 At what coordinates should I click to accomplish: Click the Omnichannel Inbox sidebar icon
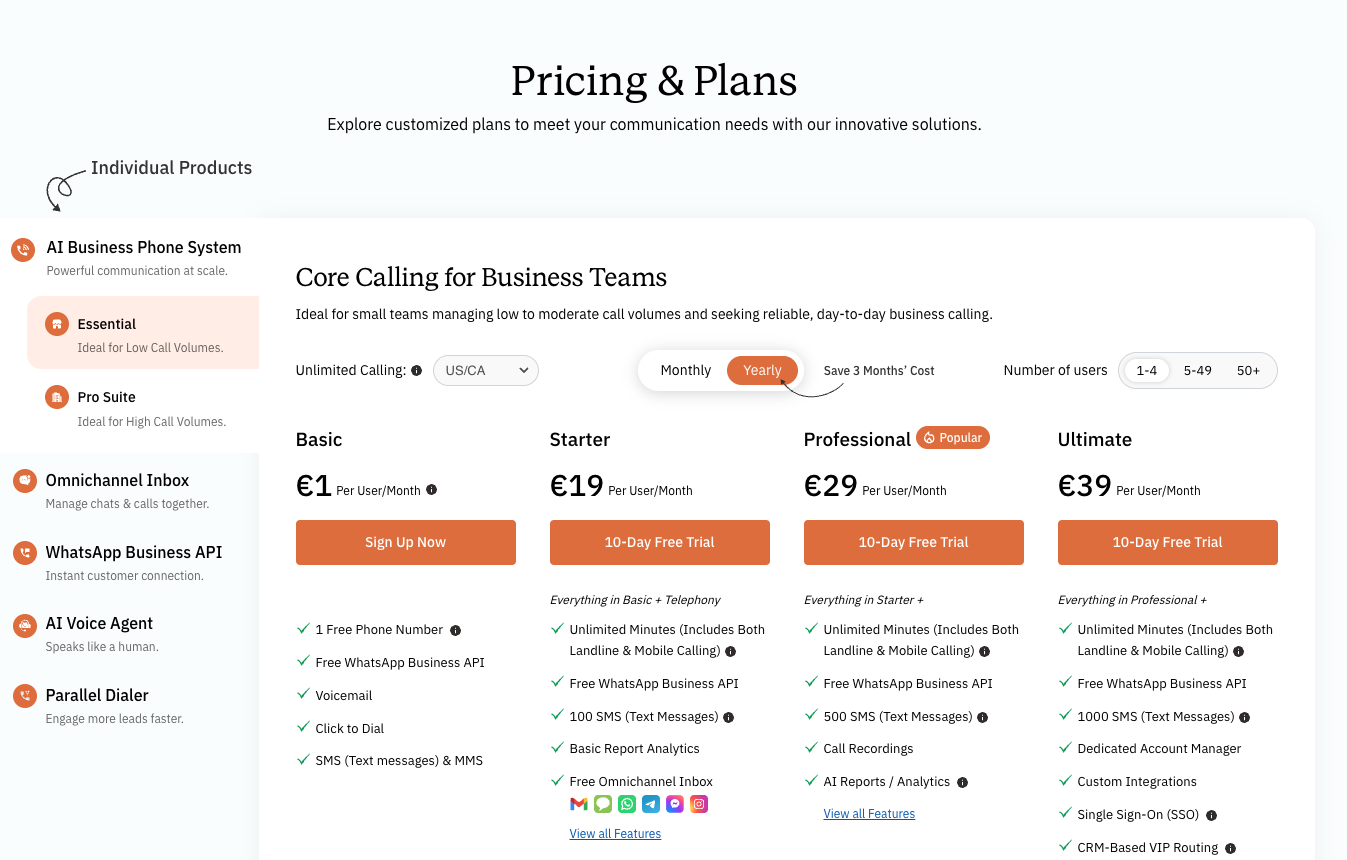tap(24, 482)
